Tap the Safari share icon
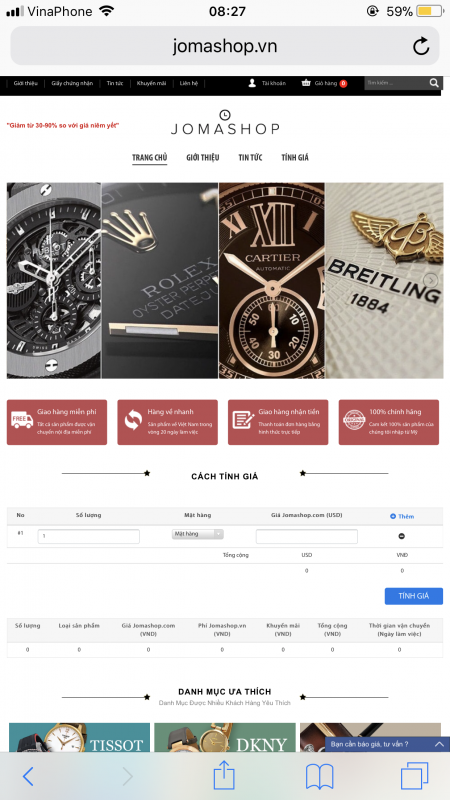This screenshot has width=450, height=800. click(224, 776)
